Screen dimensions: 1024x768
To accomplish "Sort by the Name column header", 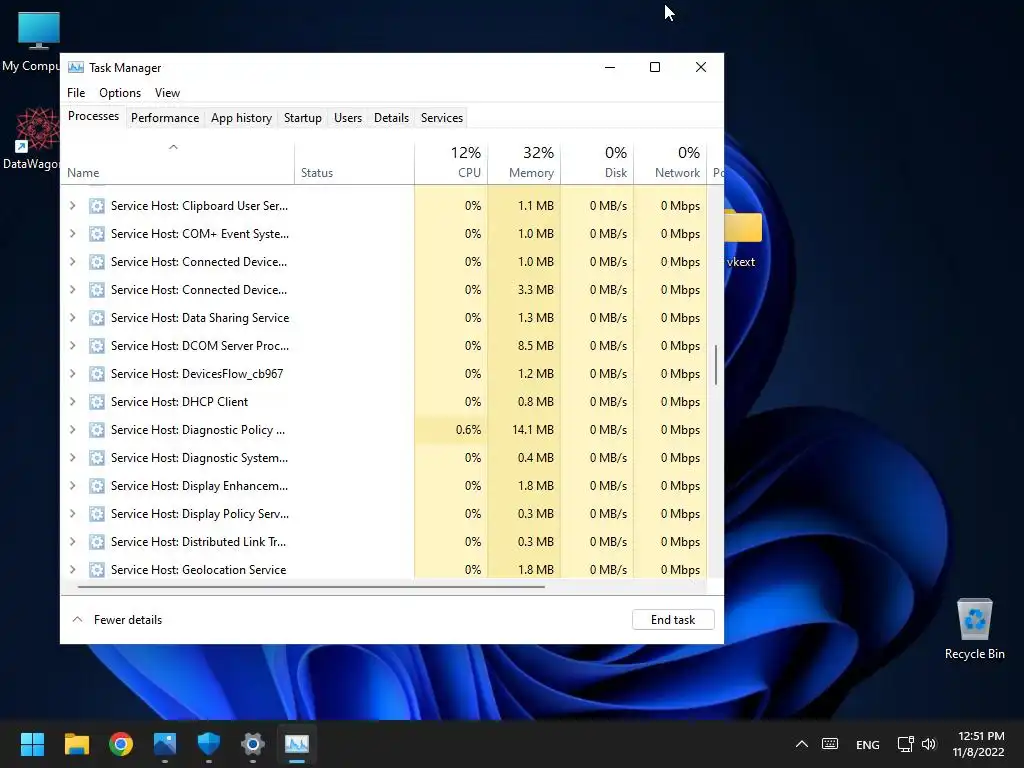I will [178, 163].
